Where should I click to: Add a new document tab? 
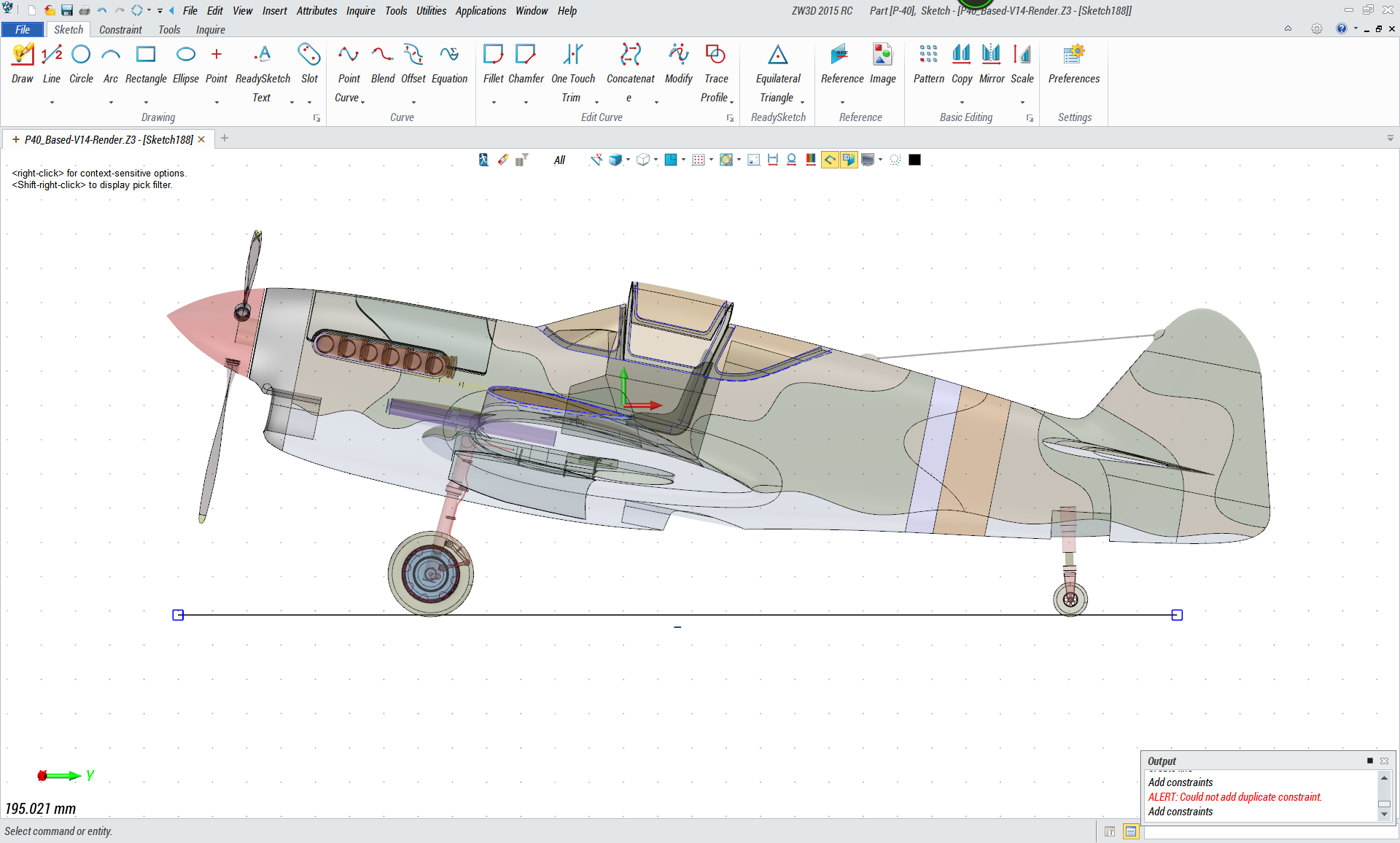pos(225,139)
